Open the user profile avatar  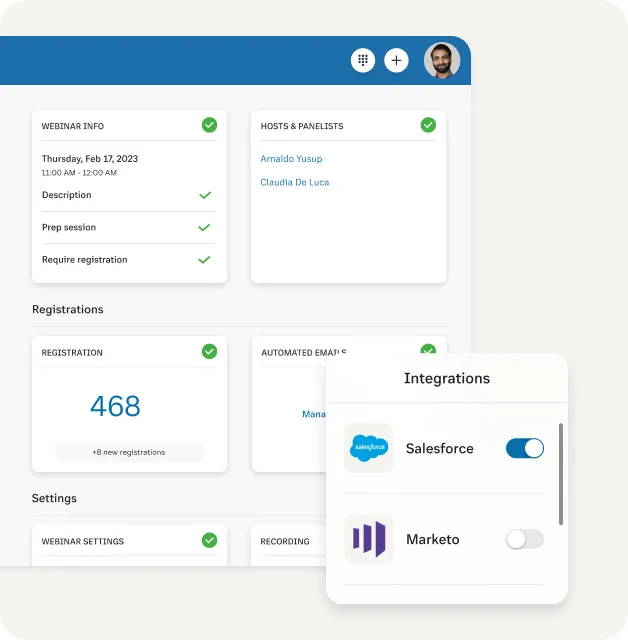[441, 61]
